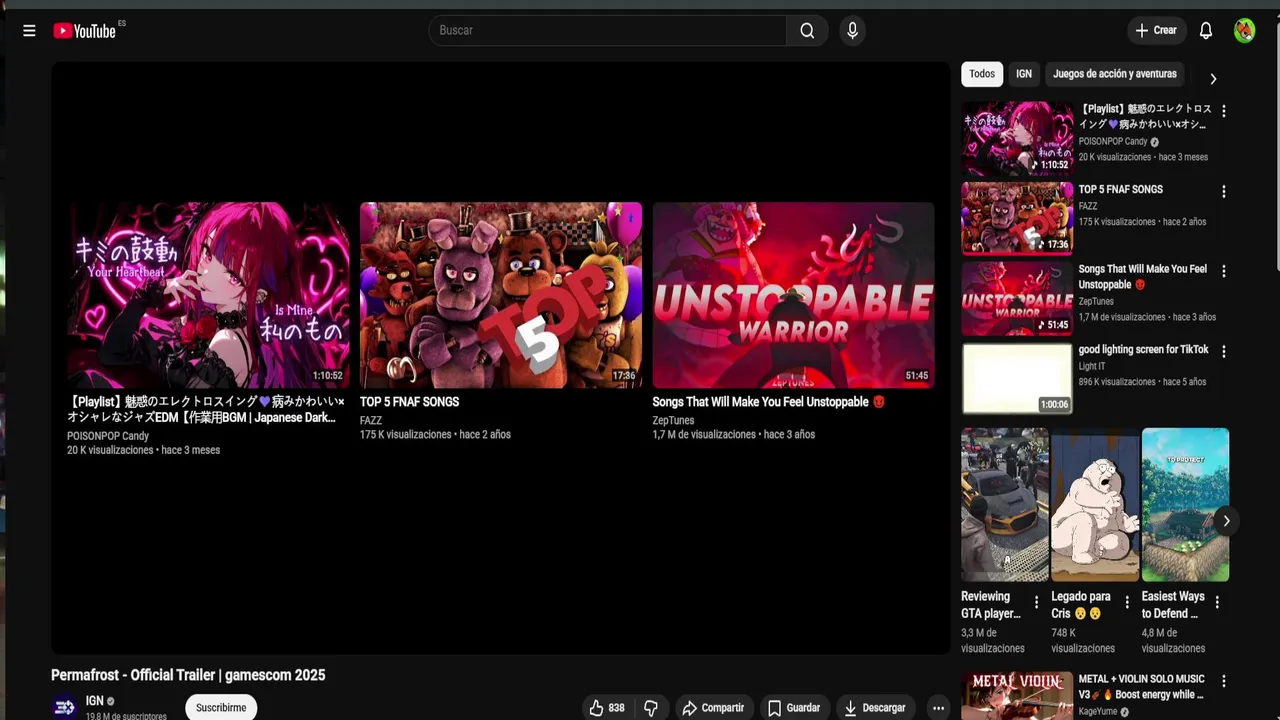Open IGN channel avatar

[x=65, y=707]
